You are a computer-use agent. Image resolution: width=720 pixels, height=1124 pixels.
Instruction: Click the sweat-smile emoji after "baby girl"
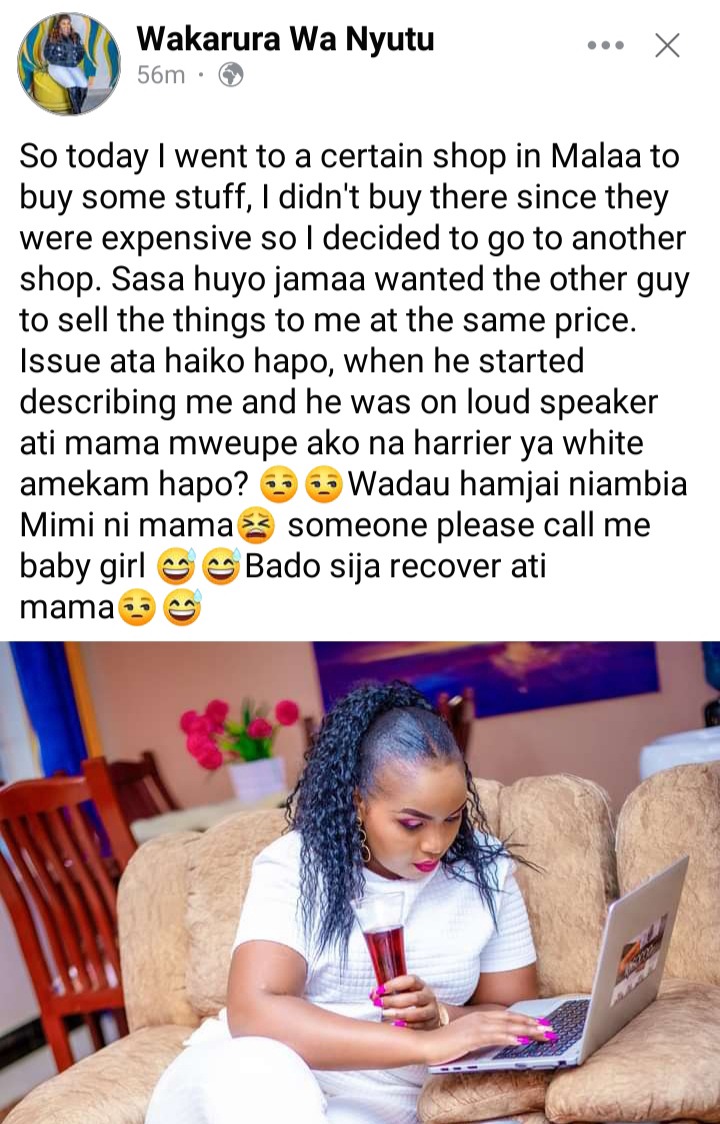176,568
